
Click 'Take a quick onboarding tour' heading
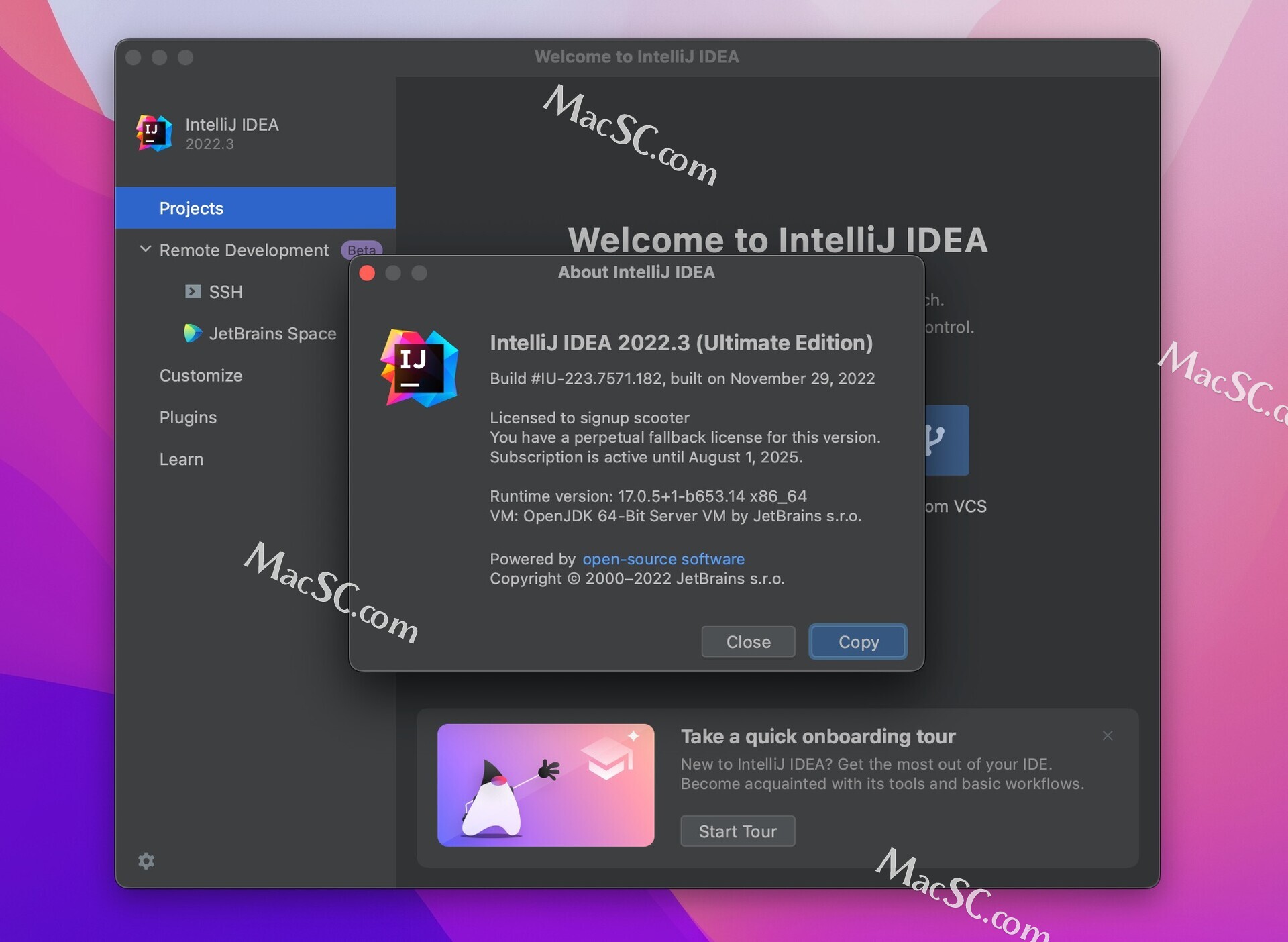818,736
